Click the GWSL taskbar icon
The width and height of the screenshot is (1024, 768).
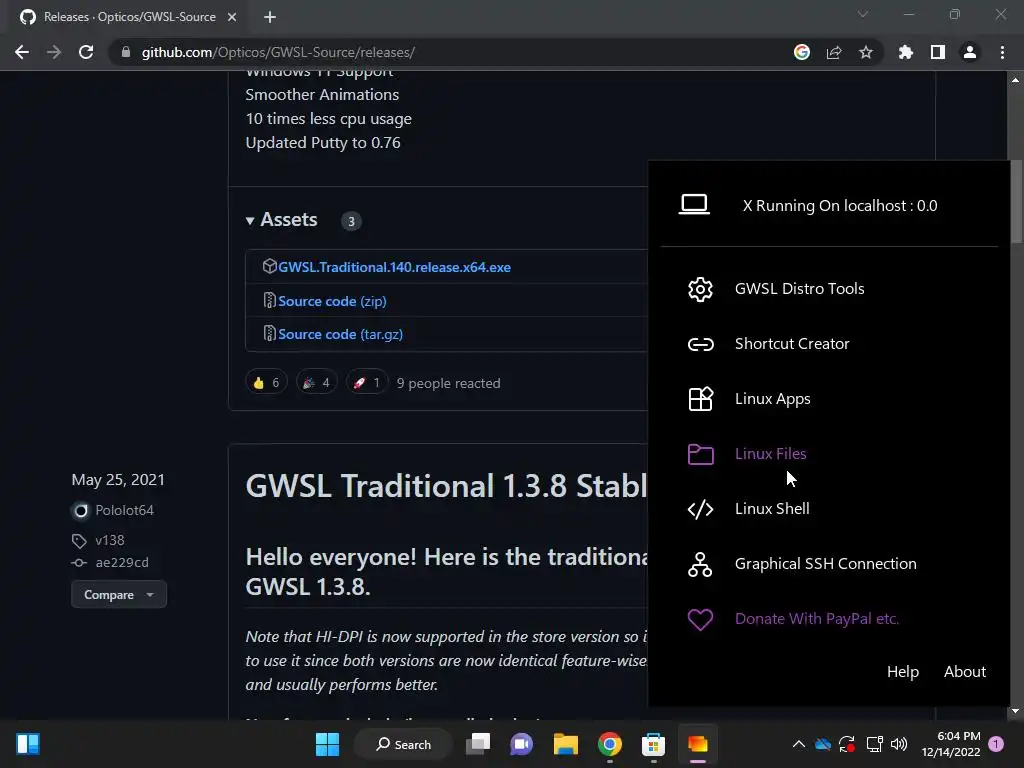697,744
